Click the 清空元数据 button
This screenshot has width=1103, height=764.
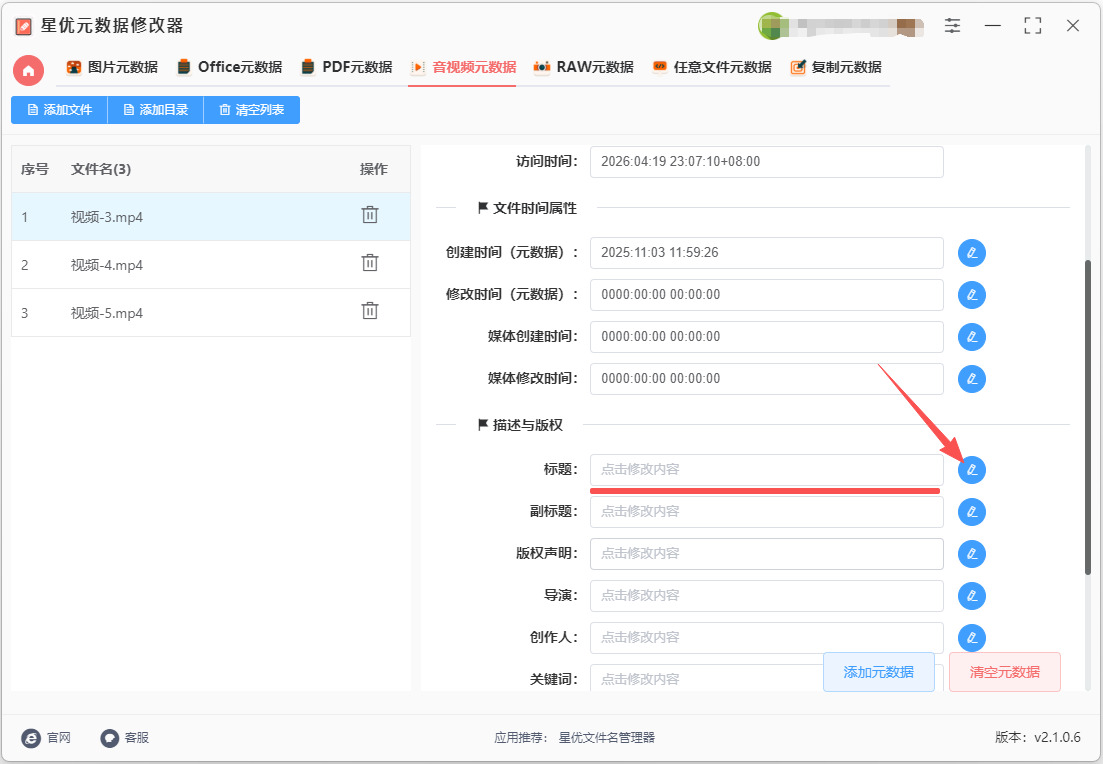(x=1005, y=672)
